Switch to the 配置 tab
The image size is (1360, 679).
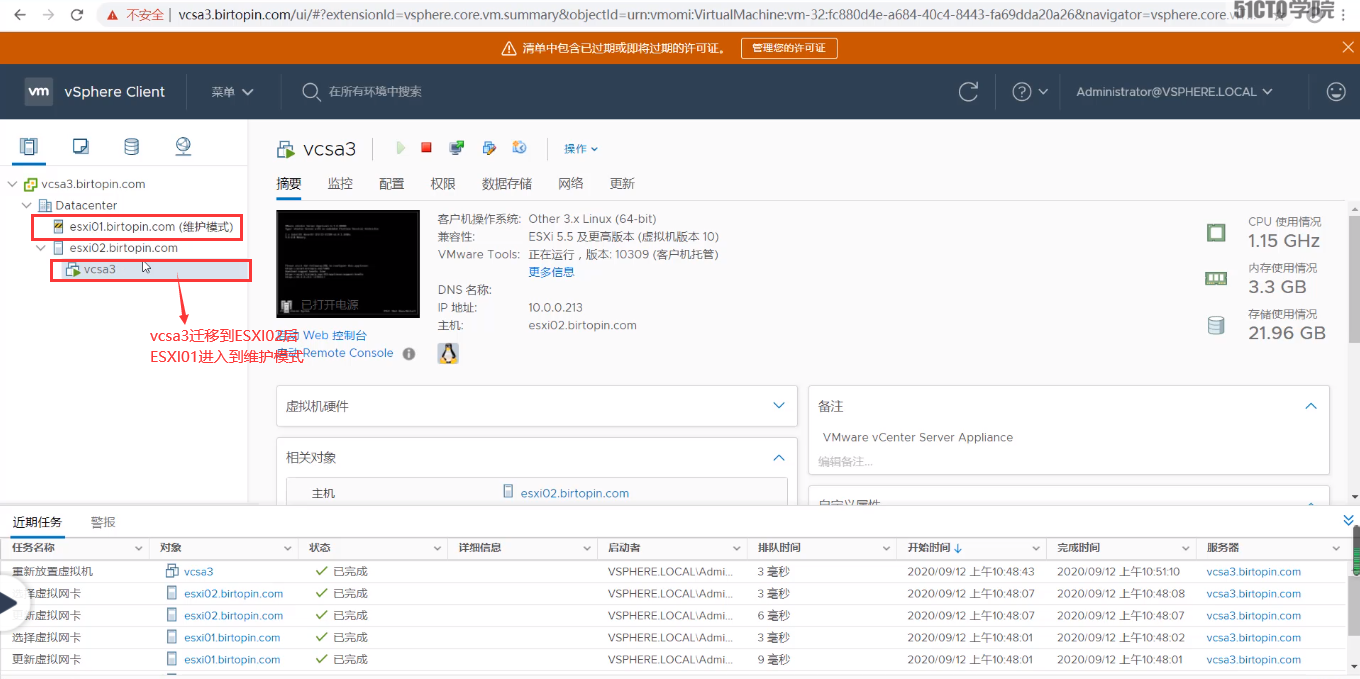click(392, 184)
